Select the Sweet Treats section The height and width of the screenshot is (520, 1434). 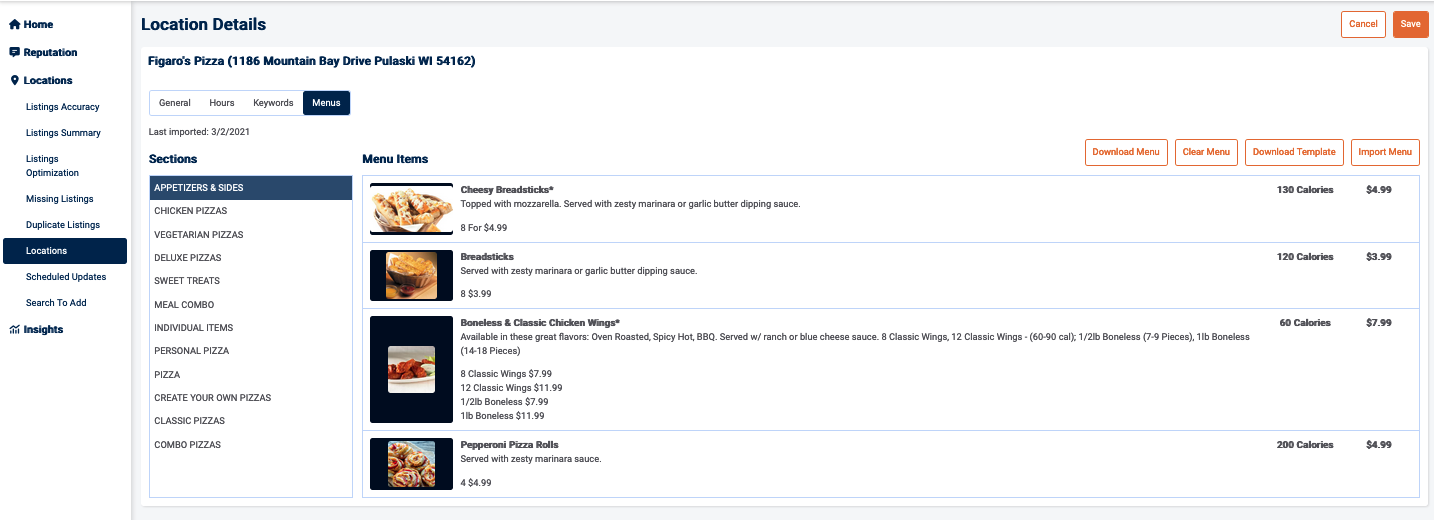[187, 281]
